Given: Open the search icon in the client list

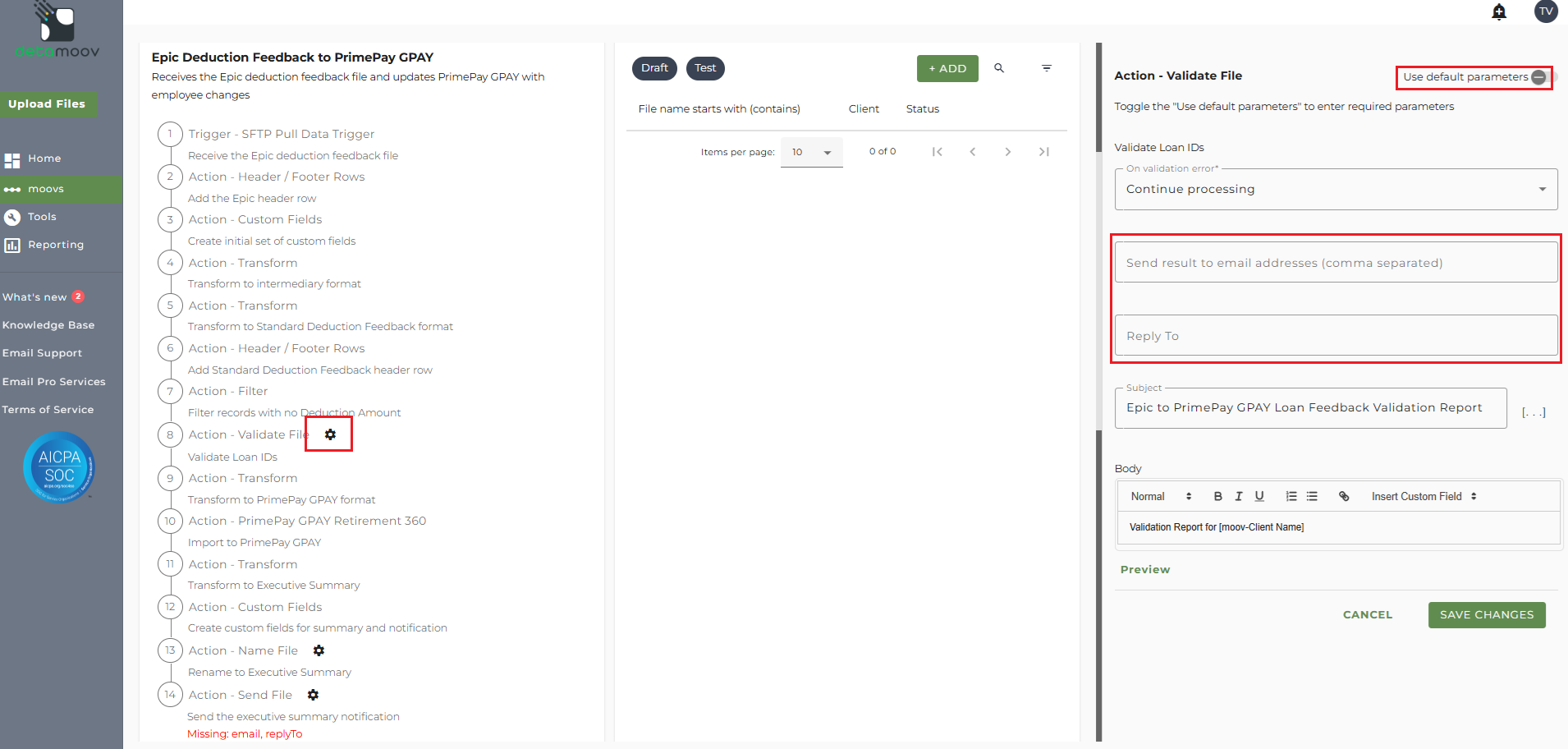Looking at the screenshot, I should click(x=999, y=68).
